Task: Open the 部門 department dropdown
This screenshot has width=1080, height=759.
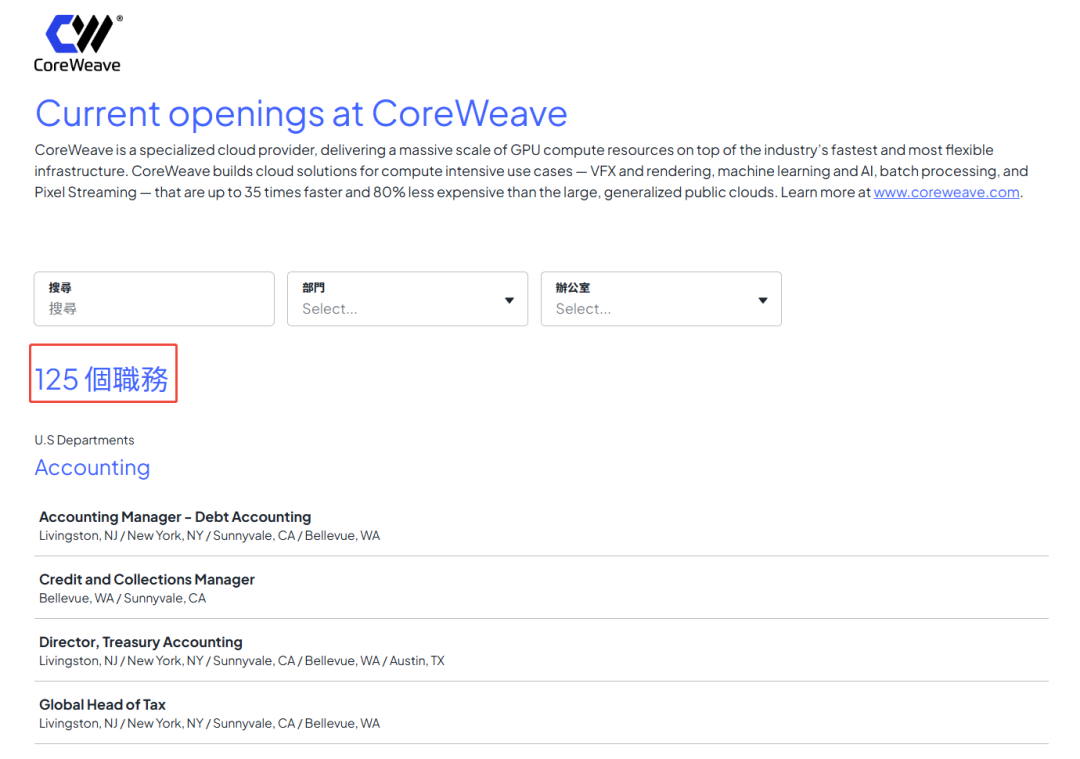Action: point(408,299)
